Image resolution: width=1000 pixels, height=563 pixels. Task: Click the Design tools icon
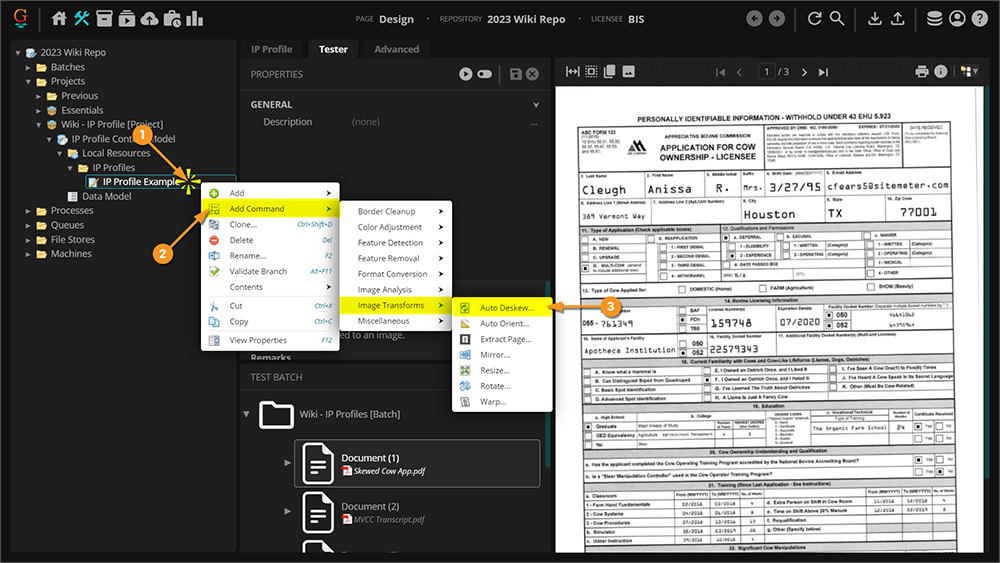(x=82, y=18)
